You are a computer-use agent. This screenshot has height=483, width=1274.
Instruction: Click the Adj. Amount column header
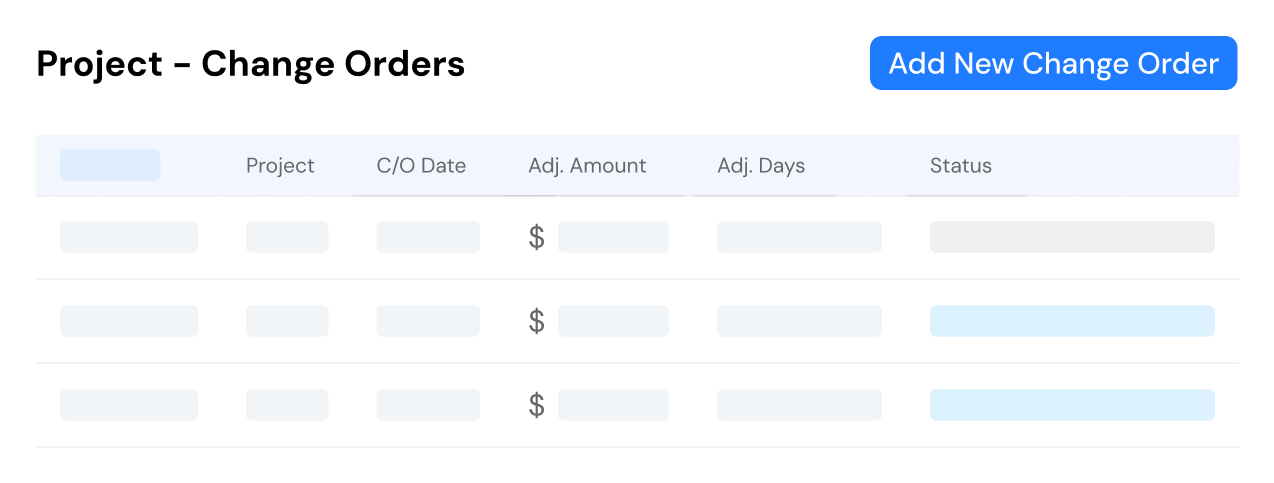(587, 166)
